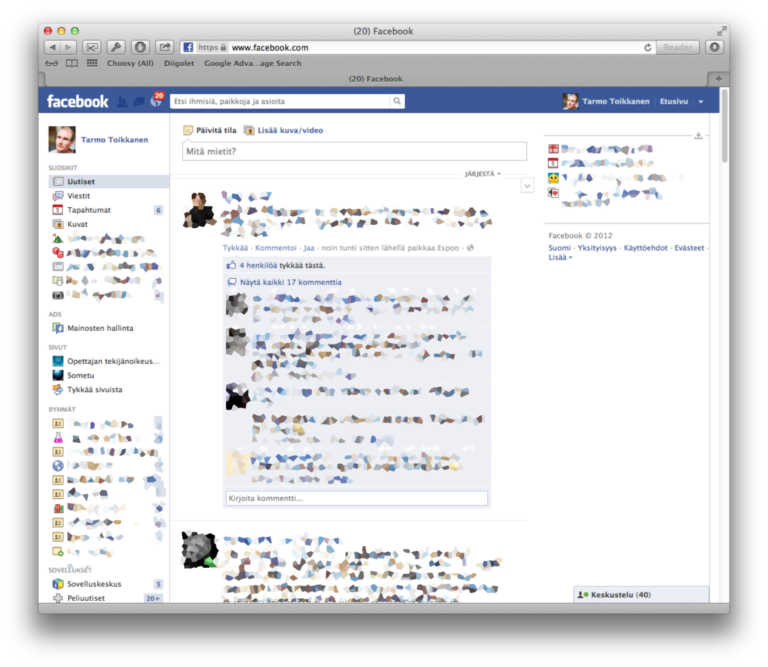The width and height of the screenshot is (768, 667).
Task: Open friend requests icon in the blue bar
Action: click(x=122, y=102)
